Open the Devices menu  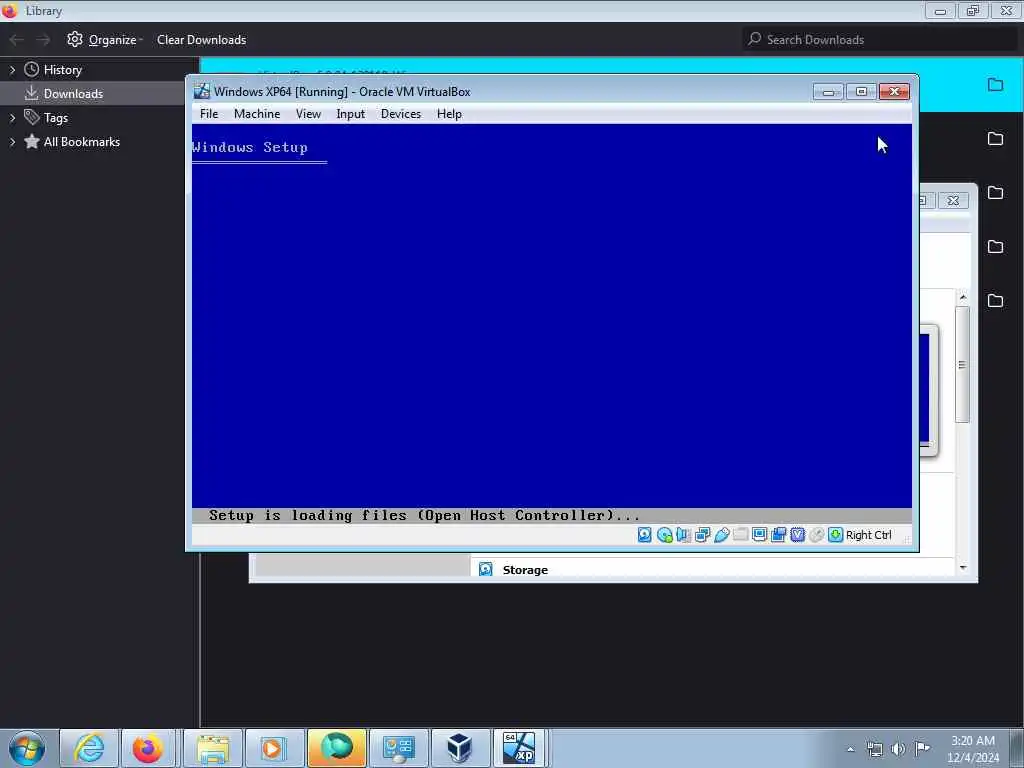pyautogui.click(x=401, y=114)
